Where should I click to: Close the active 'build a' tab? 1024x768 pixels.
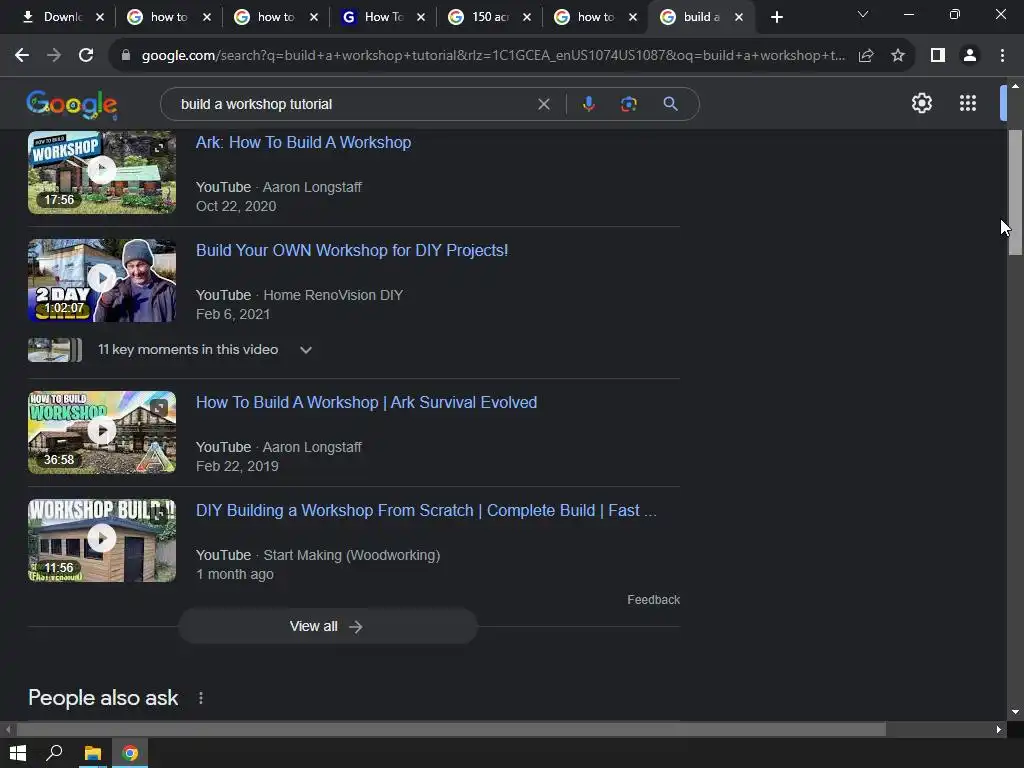pyautogui.click(x=739, y=17)
